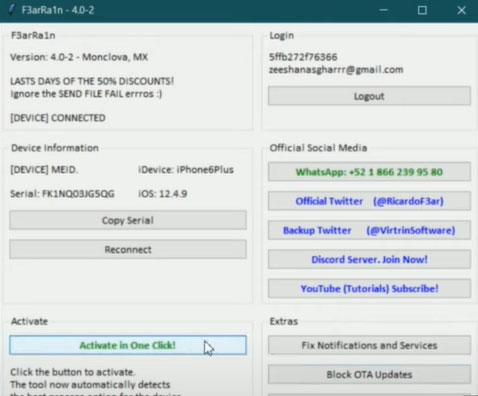
Task: Click the Reconnect button
Action: [128, 249]
